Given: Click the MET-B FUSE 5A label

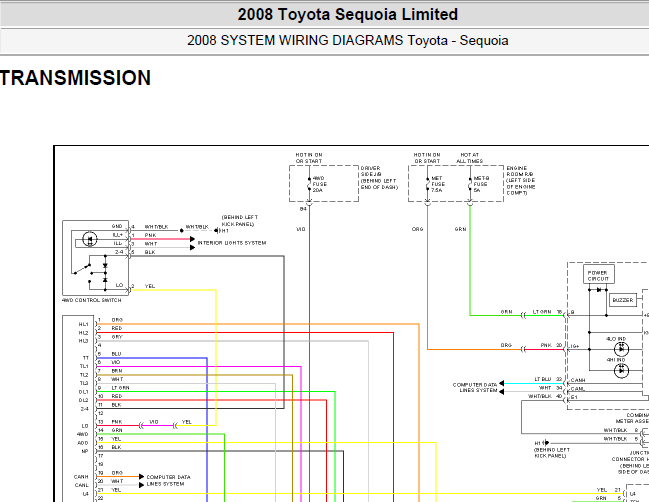Looking at the screenshot, I should 481,184.
